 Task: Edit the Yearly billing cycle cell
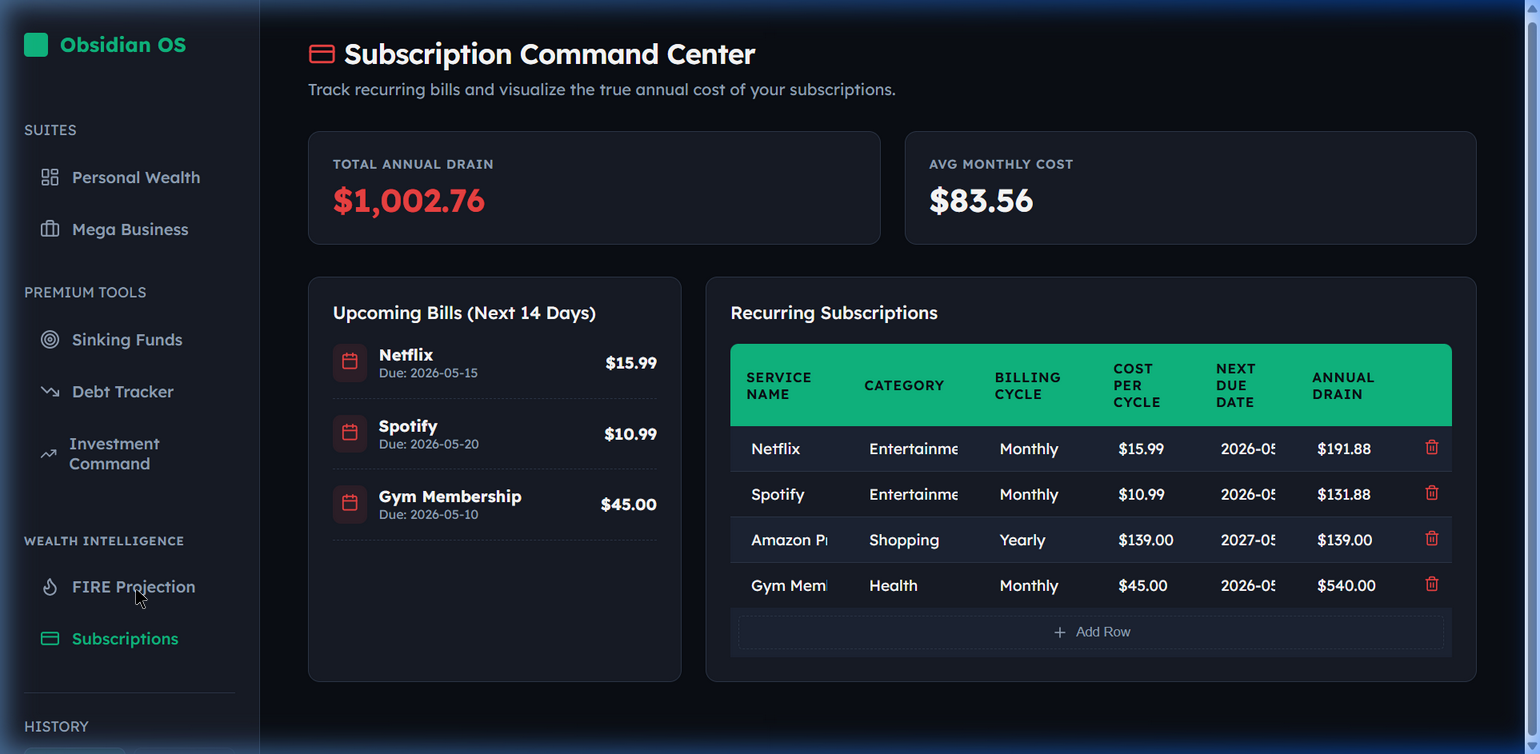coord(1037,540)
